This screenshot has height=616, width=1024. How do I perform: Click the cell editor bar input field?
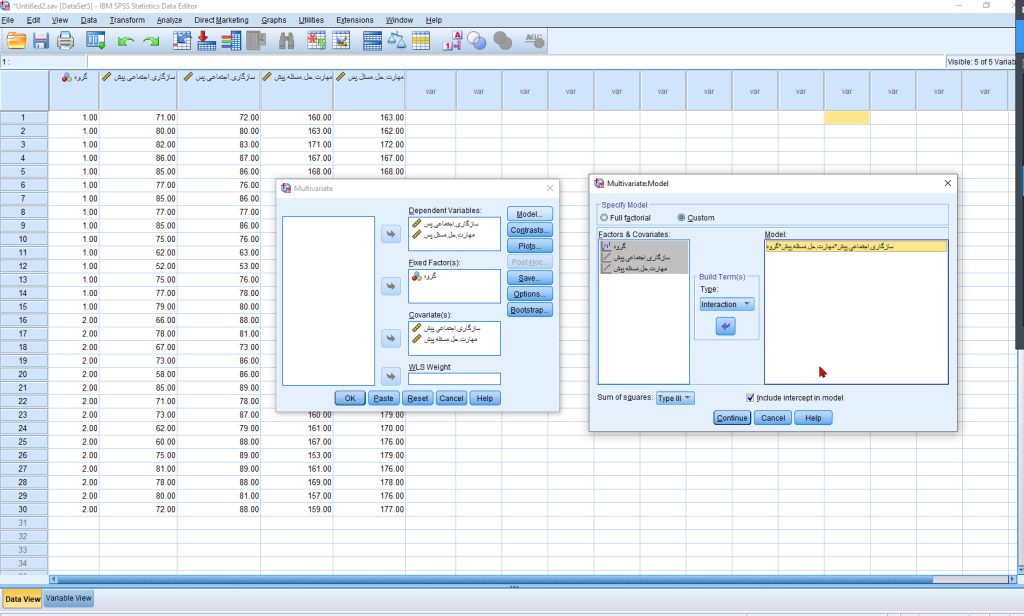(516, 62)
